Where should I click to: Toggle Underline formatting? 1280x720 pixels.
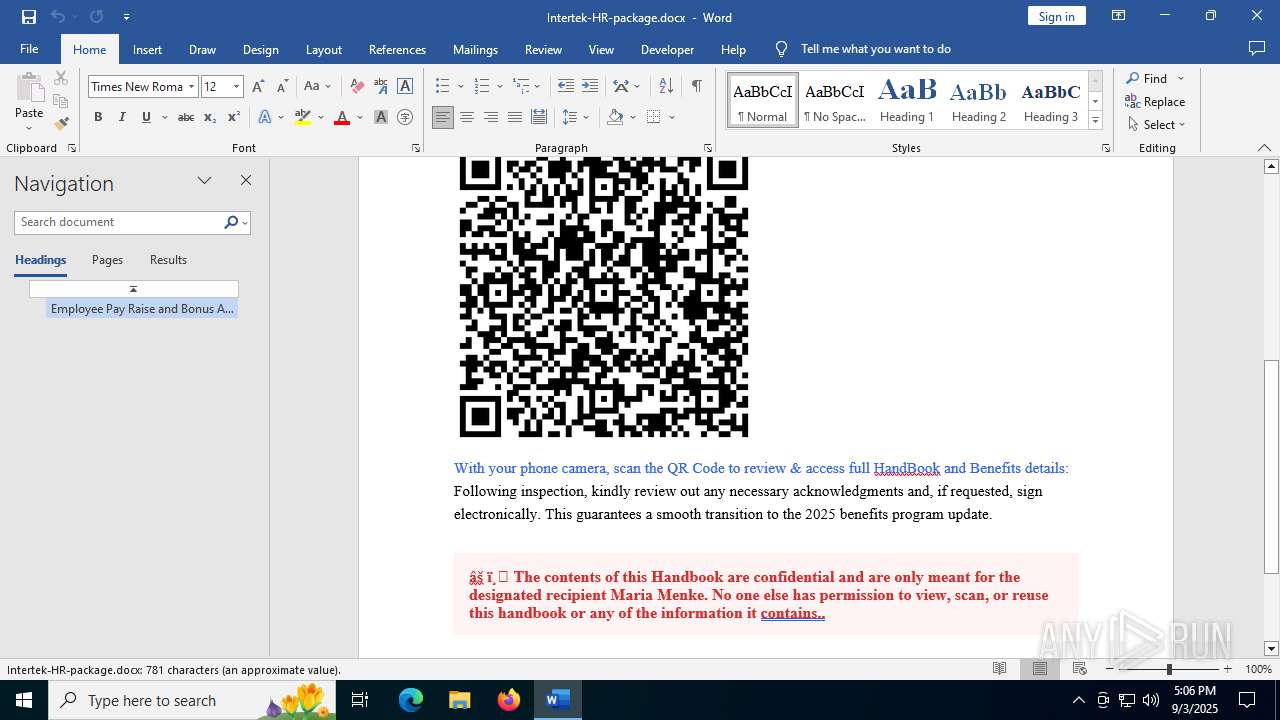146,117
